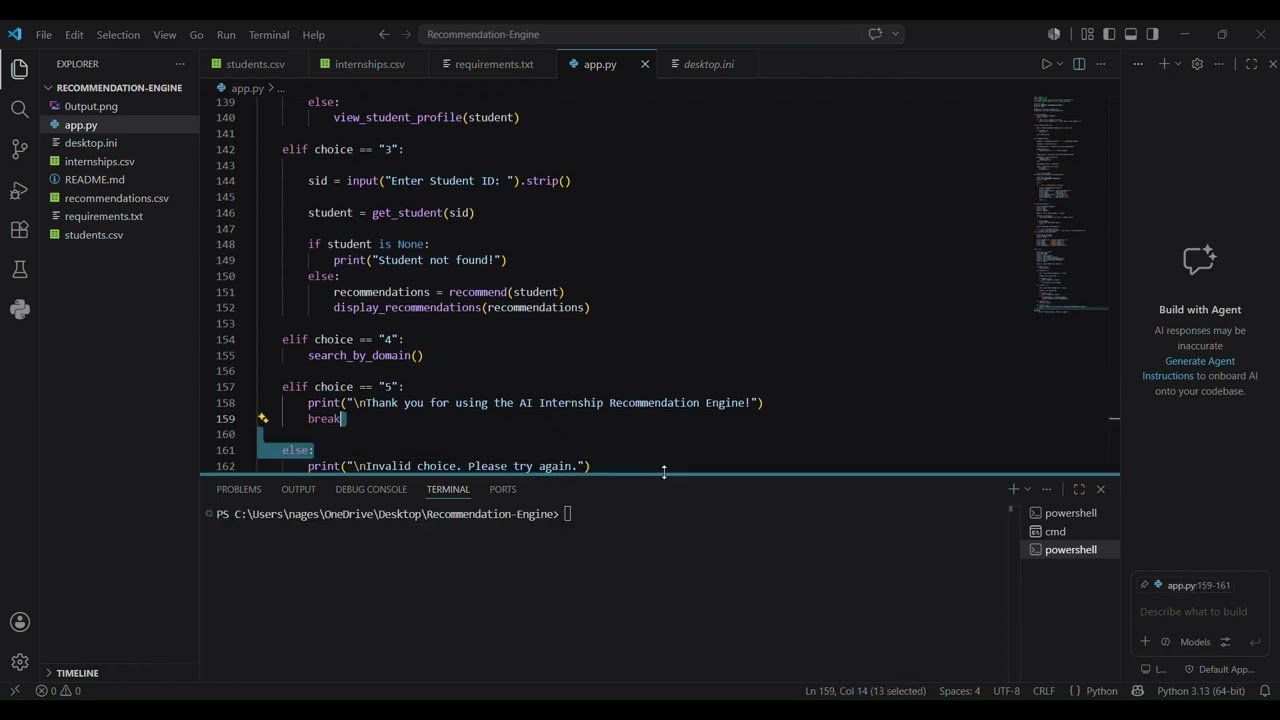Start a new chat with plus icon
Screen dimensions: 1280x720
(1164, 64)
